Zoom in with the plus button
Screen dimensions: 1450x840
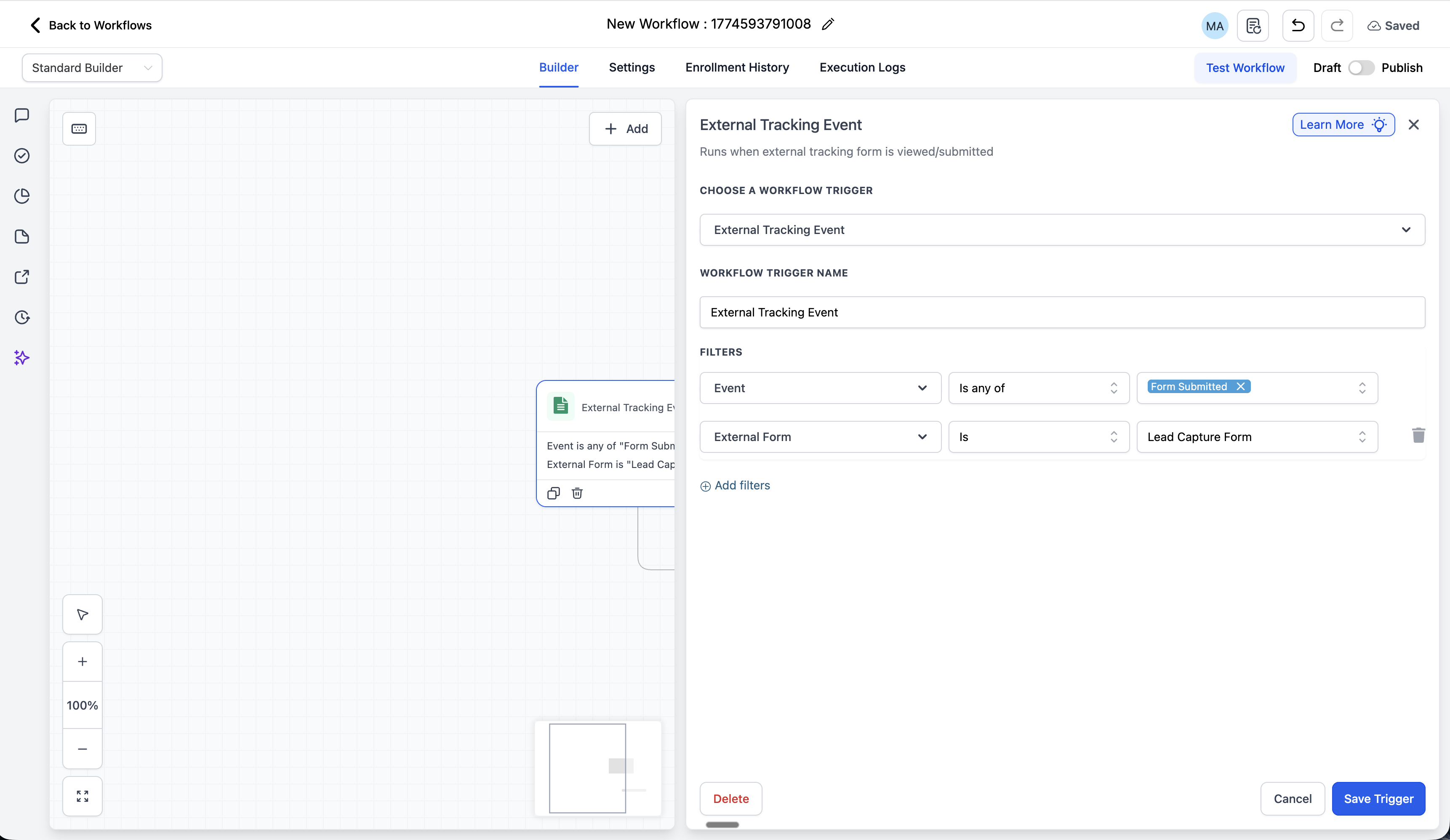tap(82, 662)
